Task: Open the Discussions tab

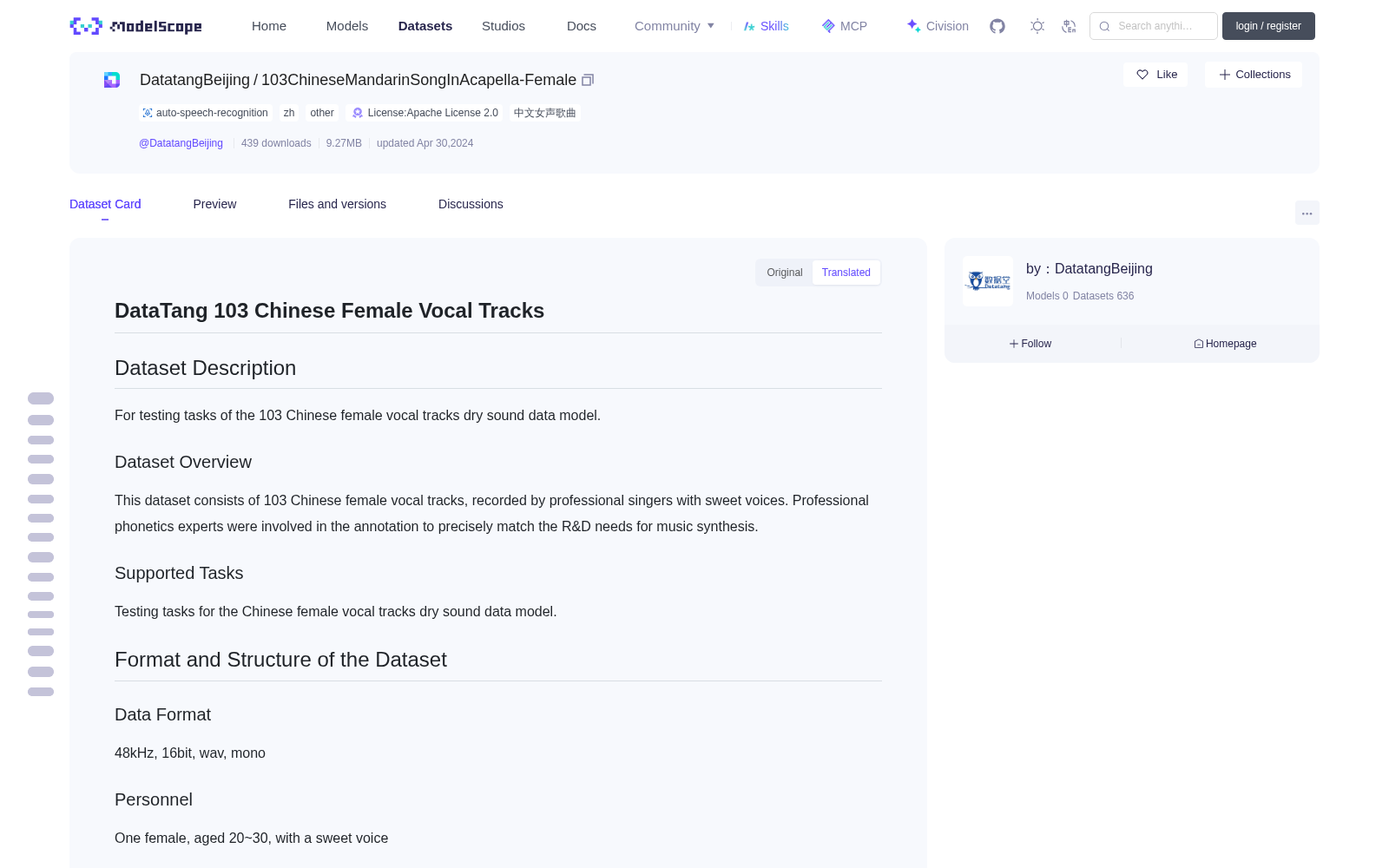Action: [x=471, y=204]
